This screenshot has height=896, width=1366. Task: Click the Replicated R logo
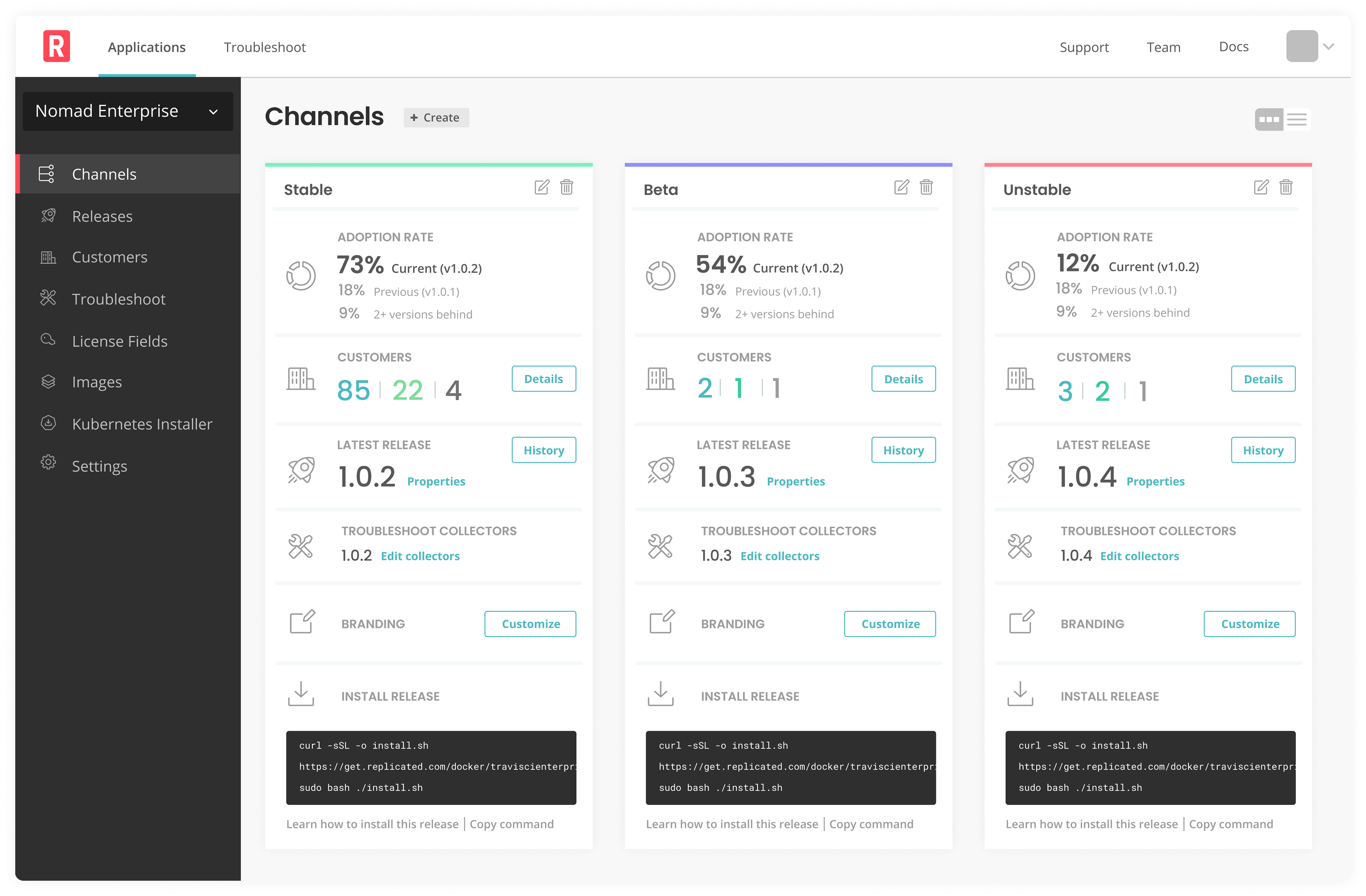[56, 46]
